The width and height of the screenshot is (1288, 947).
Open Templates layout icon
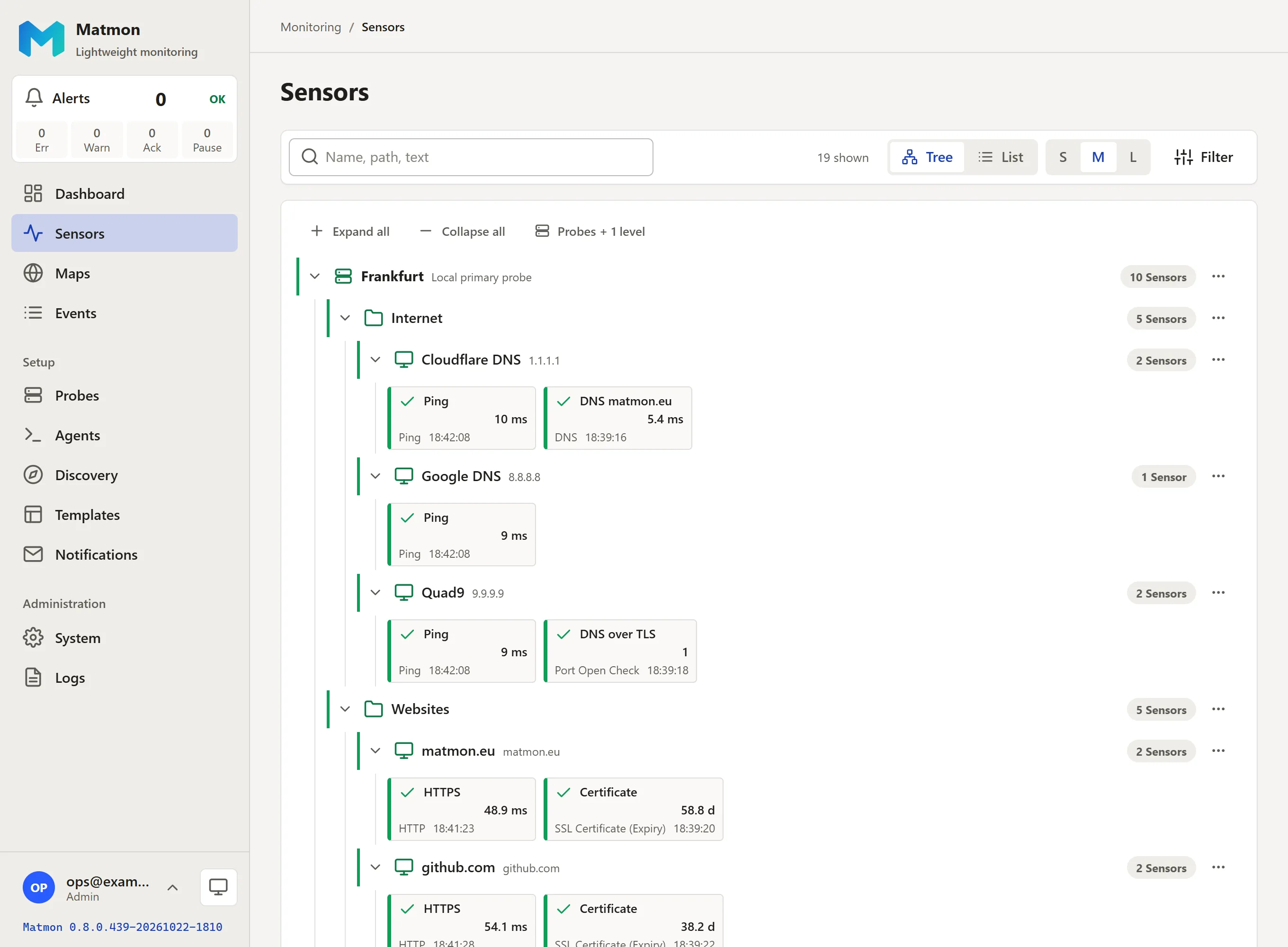tap(33, 515)
